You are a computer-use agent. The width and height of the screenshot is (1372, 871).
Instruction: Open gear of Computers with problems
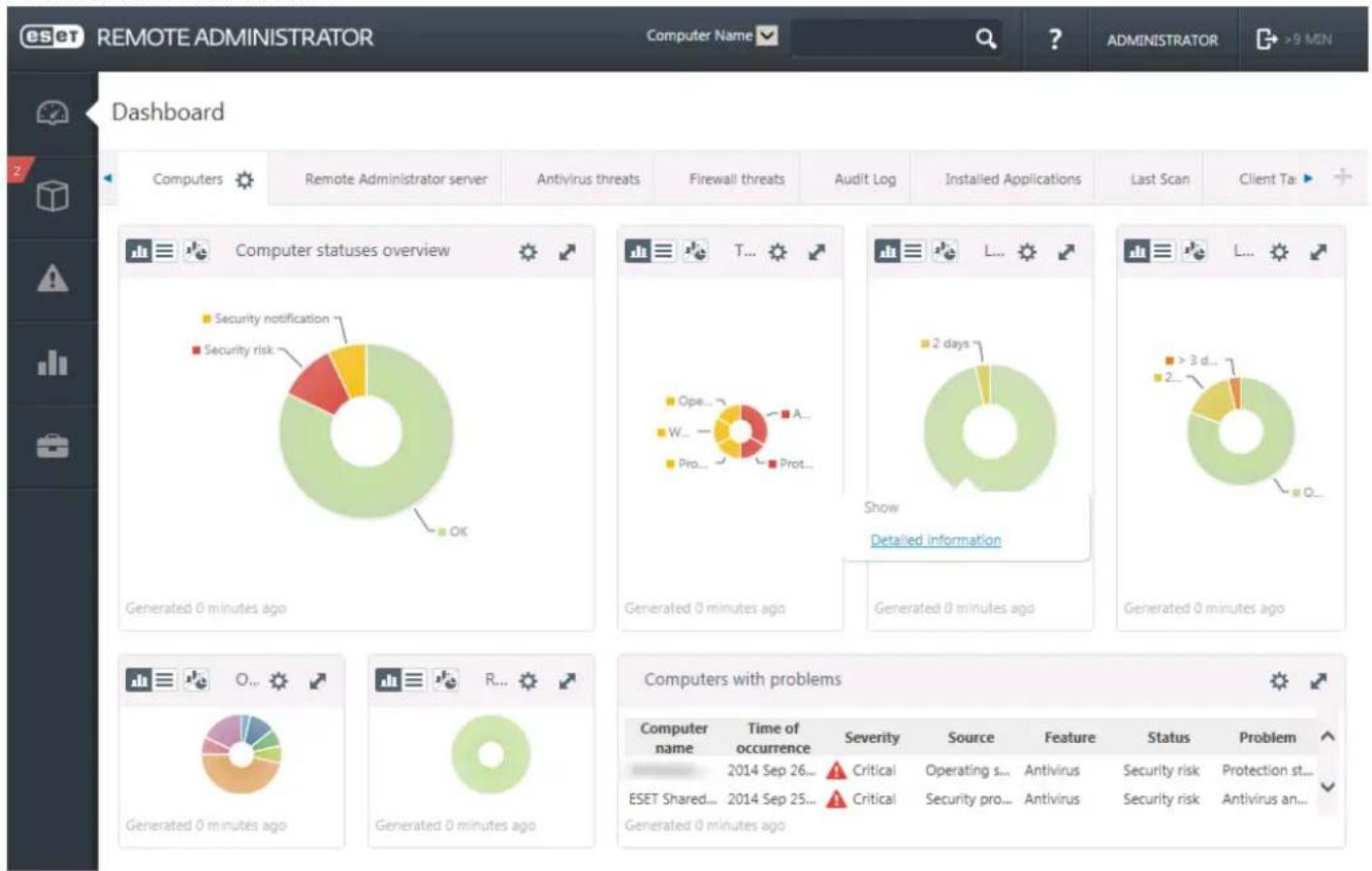coord(1279,681)
